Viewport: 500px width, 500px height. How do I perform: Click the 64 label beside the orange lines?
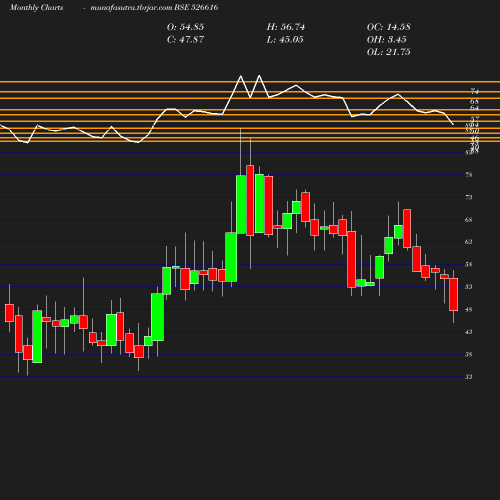475,108
